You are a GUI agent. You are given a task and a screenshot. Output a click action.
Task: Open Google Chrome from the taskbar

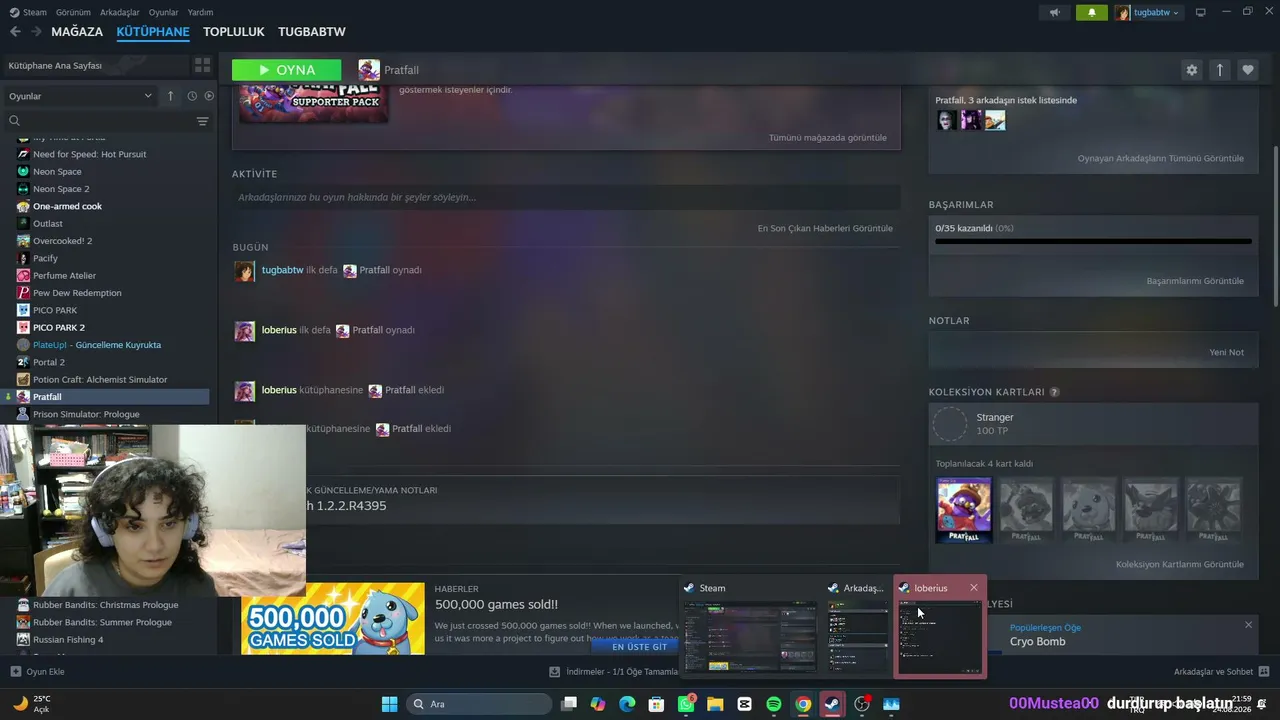pyautogui.click(x=803, y=704)
